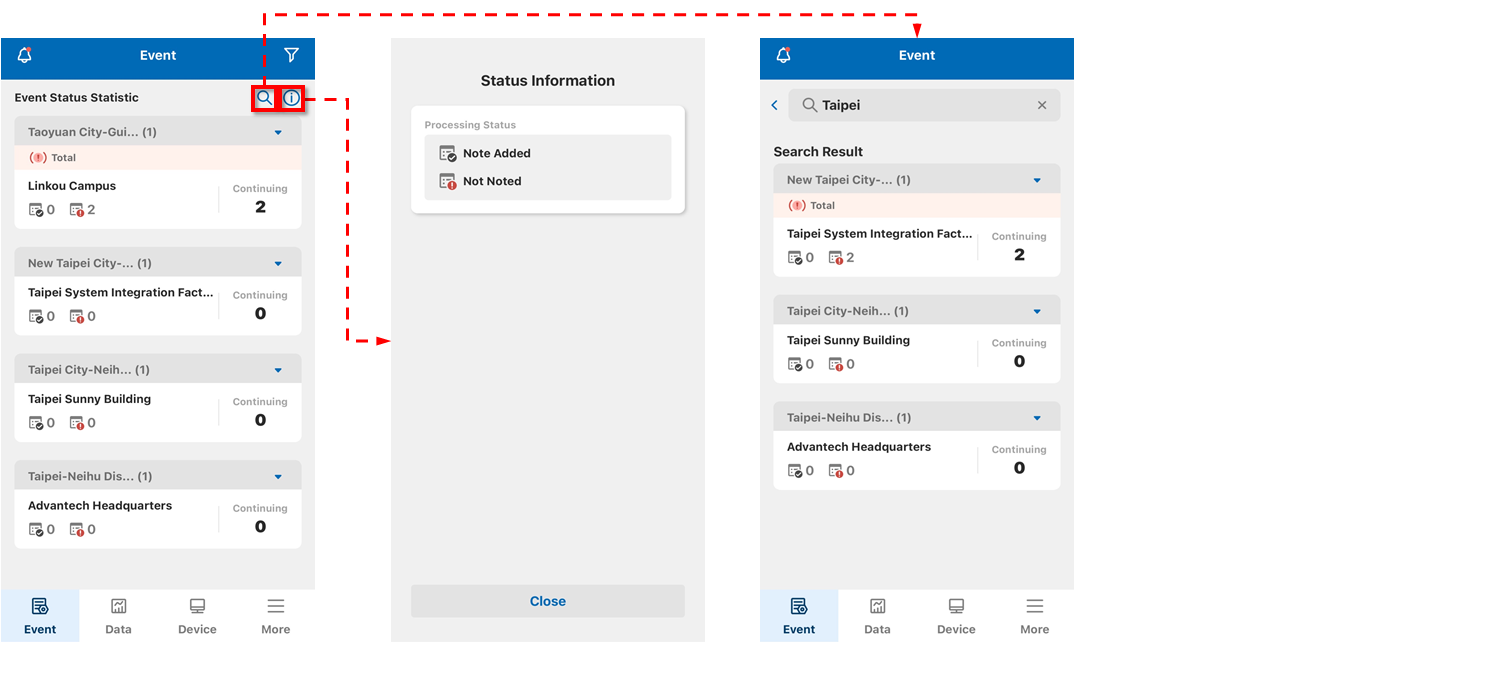Switch to Data tab in left panel
The width and height of the screenshot is (1512, 680).
pos(118,615)
